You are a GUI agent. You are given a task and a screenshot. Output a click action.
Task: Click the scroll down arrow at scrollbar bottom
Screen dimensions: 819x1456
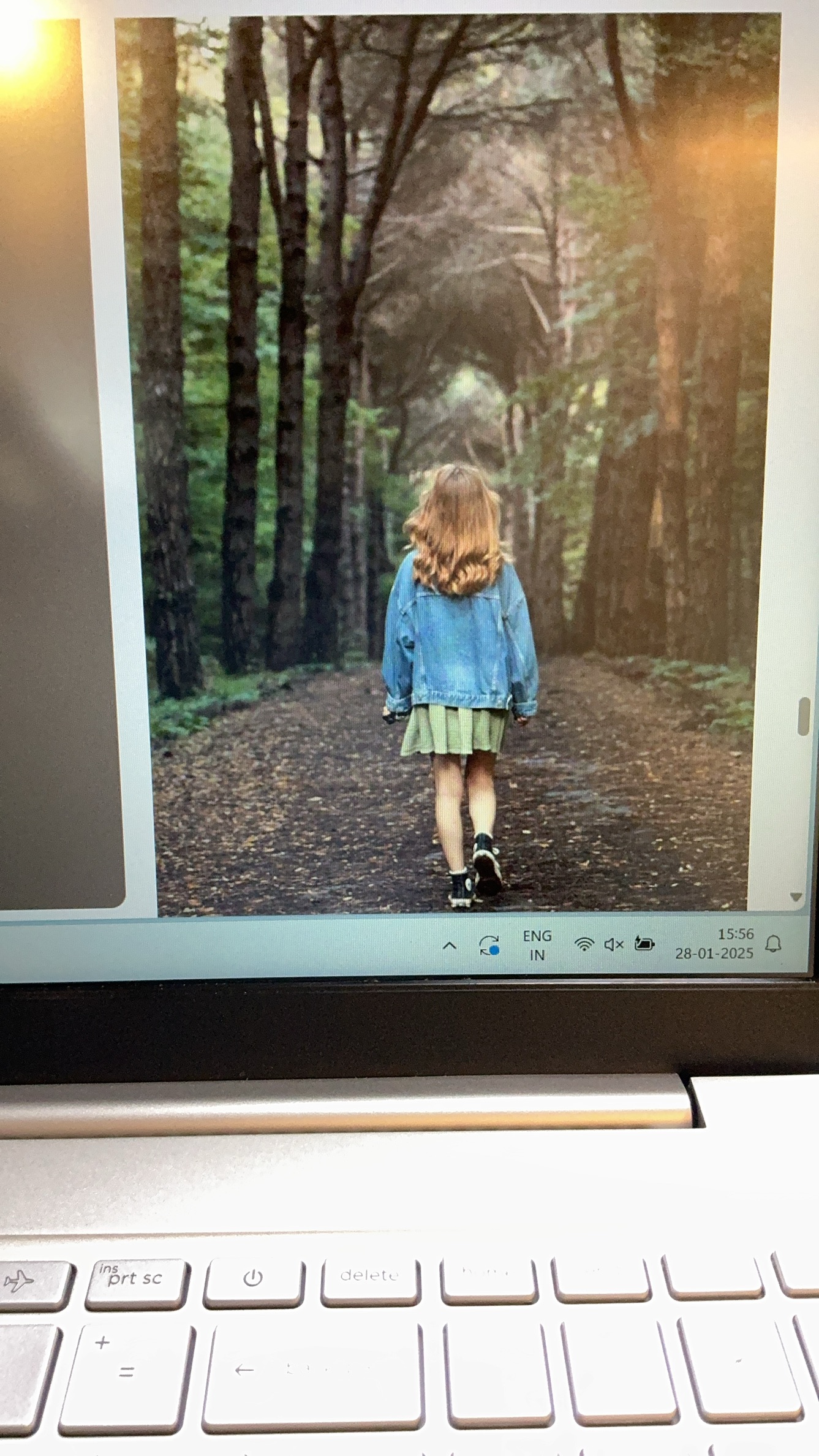796,897
